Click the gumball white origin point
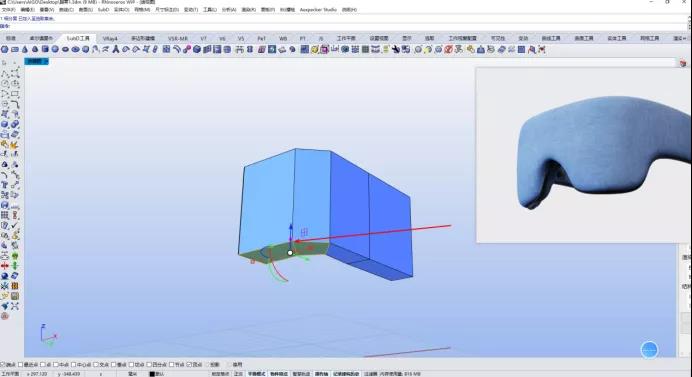Image resolution: width=692 pixels, height=377 pixels. pos(290,253)
